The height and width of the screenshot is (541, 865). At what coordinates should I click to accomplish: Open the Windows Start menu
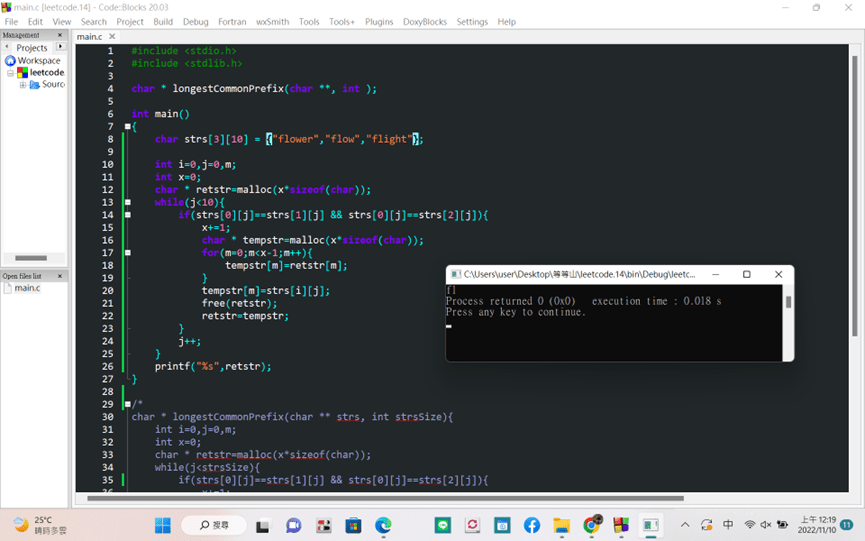point(163,525)
